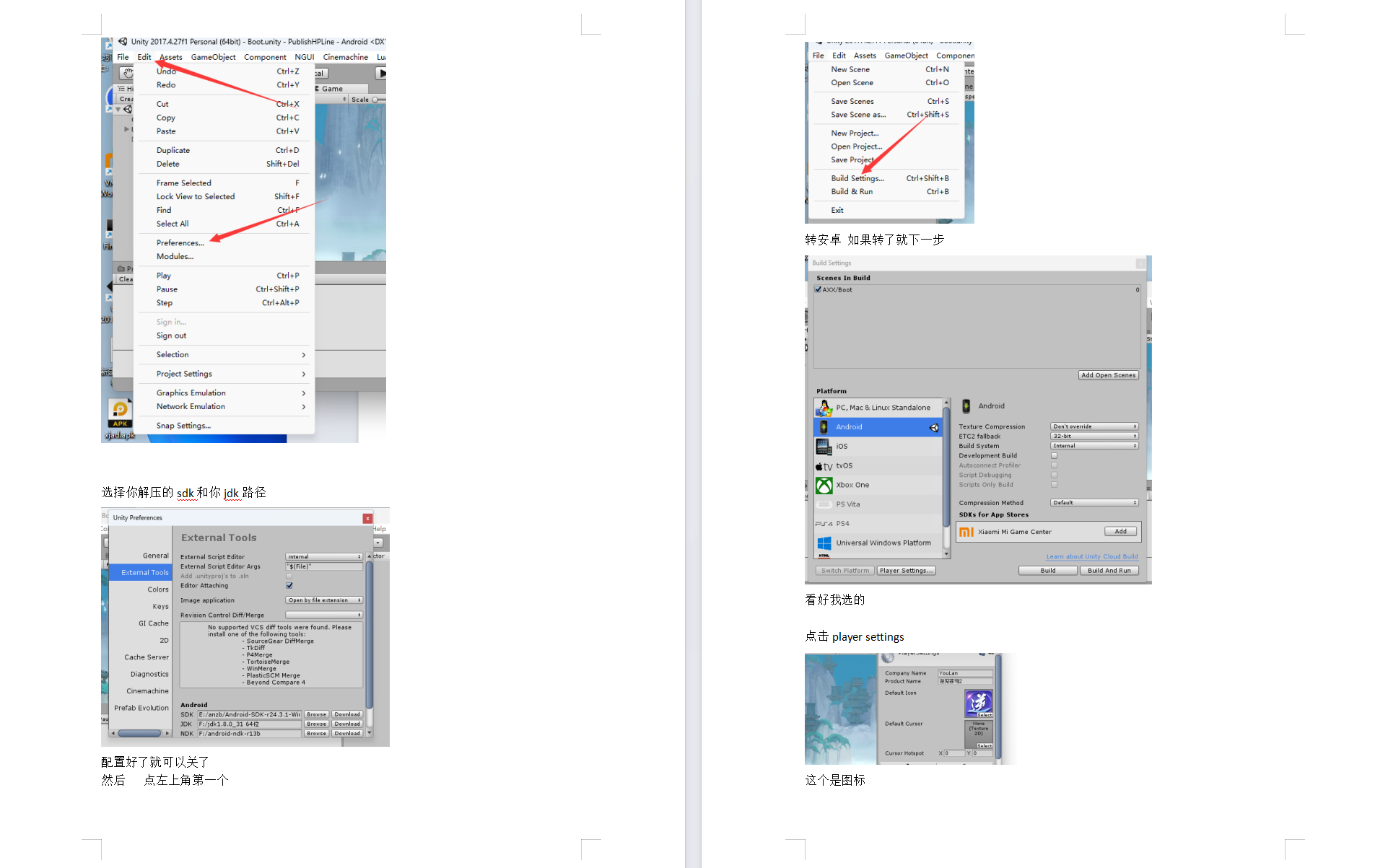Expand the Compression Method dropdown
Screen dimensions: 1388x868
click(x=1094, y=503)
